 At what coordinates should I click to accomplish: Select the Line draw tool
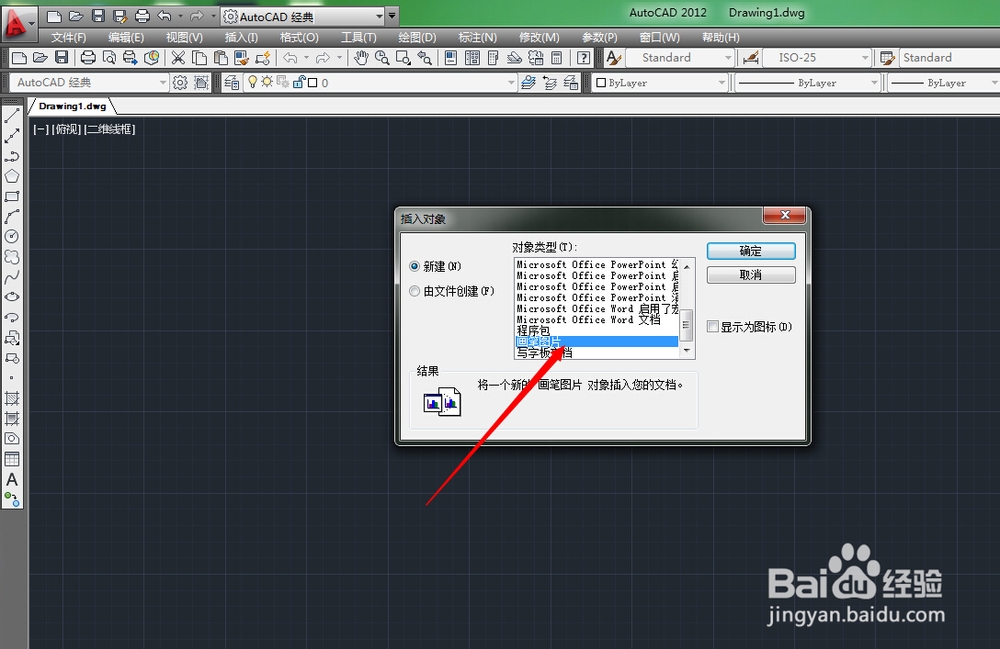11,116
